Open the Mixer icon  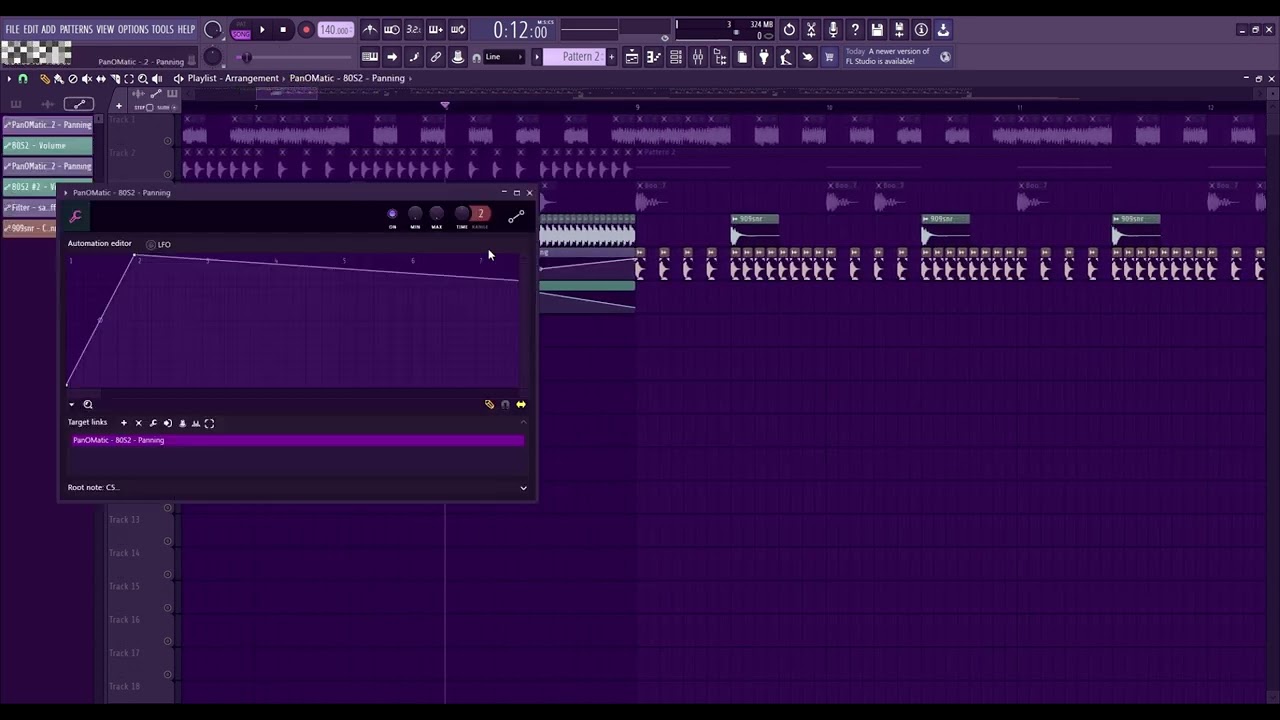[698, 57]
